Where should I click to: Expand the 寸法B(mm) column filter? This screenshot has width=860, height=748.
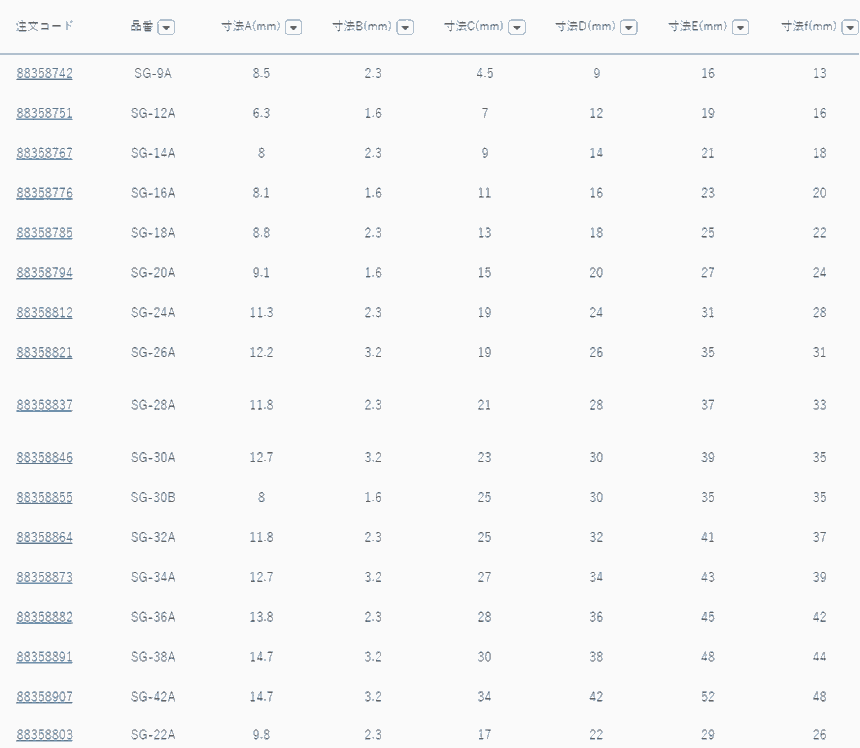pos(405,27)
